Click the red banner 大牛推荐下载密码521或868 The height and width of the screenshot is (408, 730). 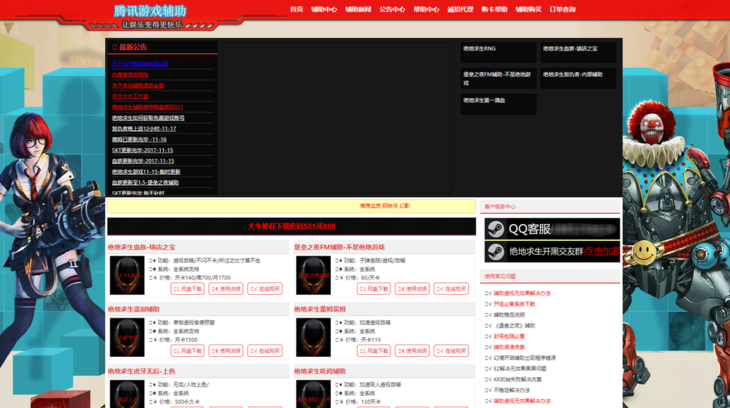tap(291, 226)
